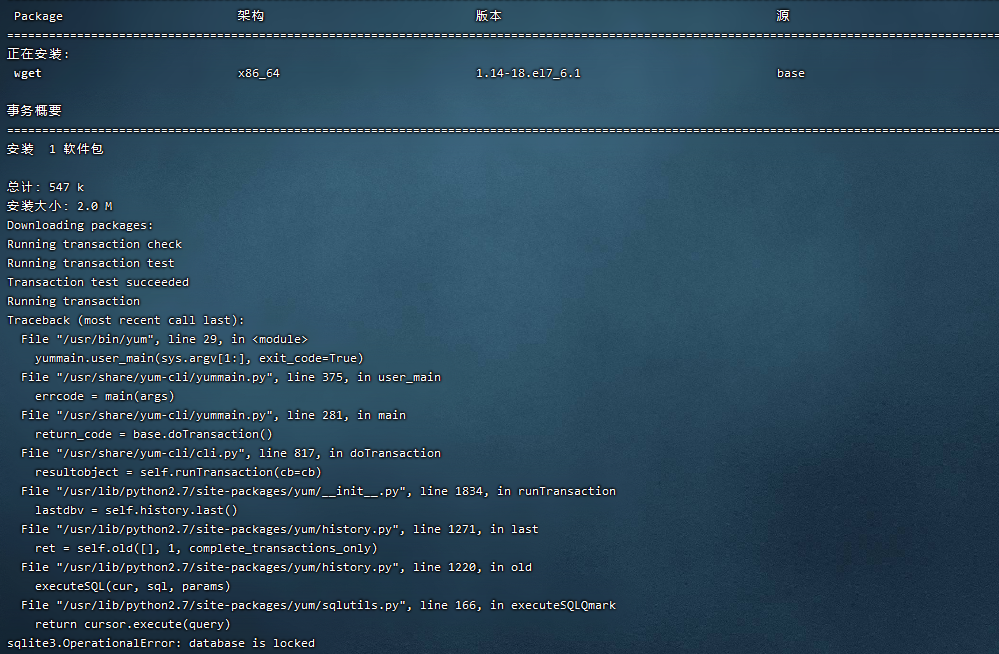
Task: Click the history.py line 1220 traceback entry
Action: (276, 567)
